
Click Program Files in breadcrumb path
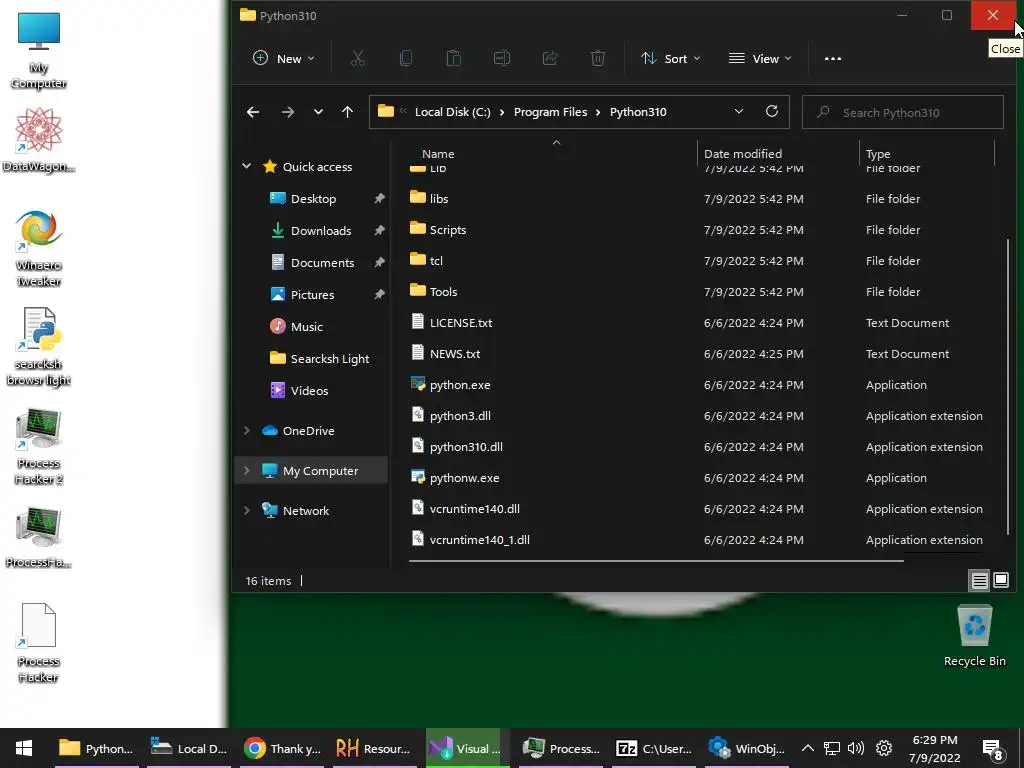tap(550, 112)
